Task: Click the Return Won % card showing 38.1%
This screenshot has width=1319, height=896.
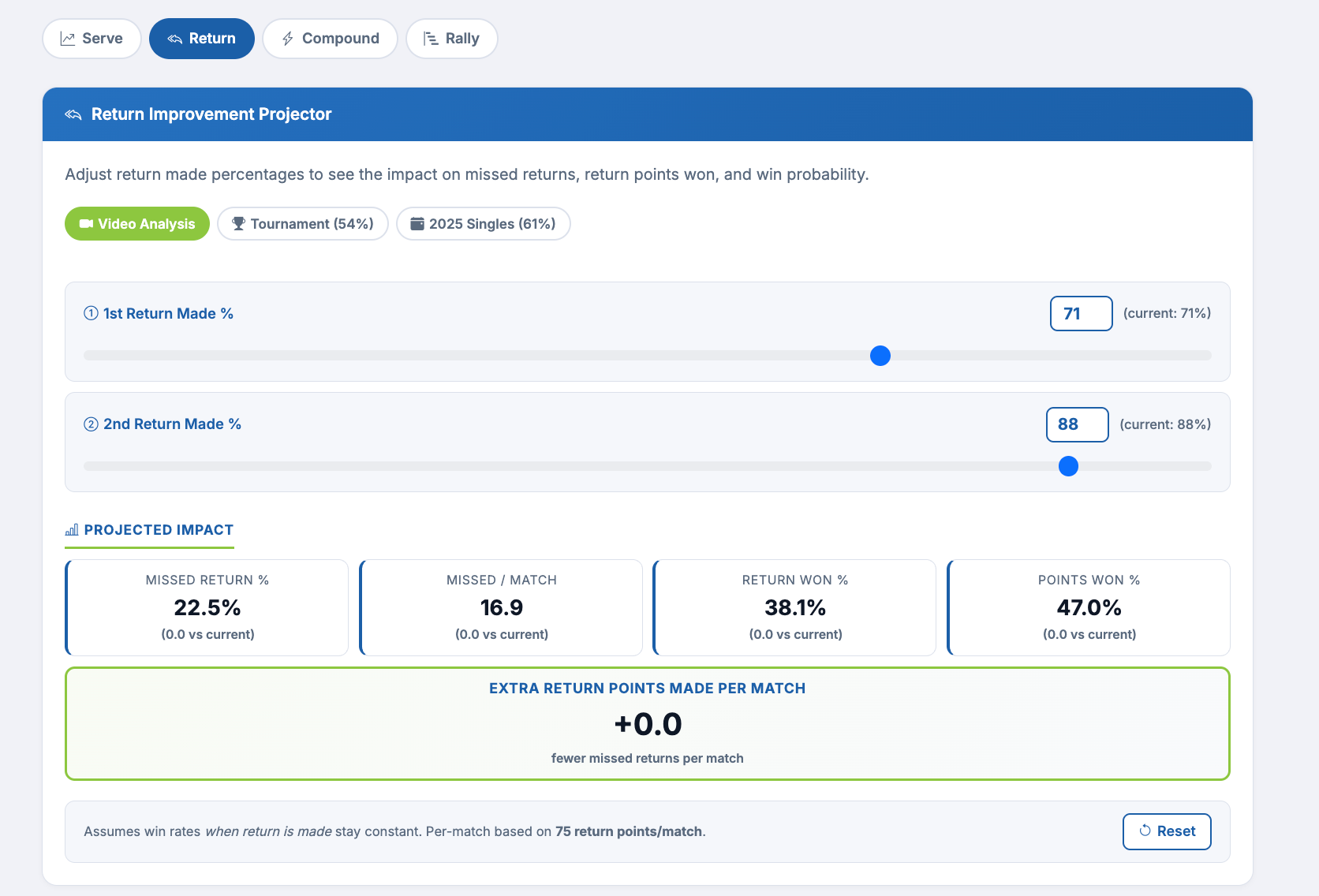Action: [x=794, y=607]
